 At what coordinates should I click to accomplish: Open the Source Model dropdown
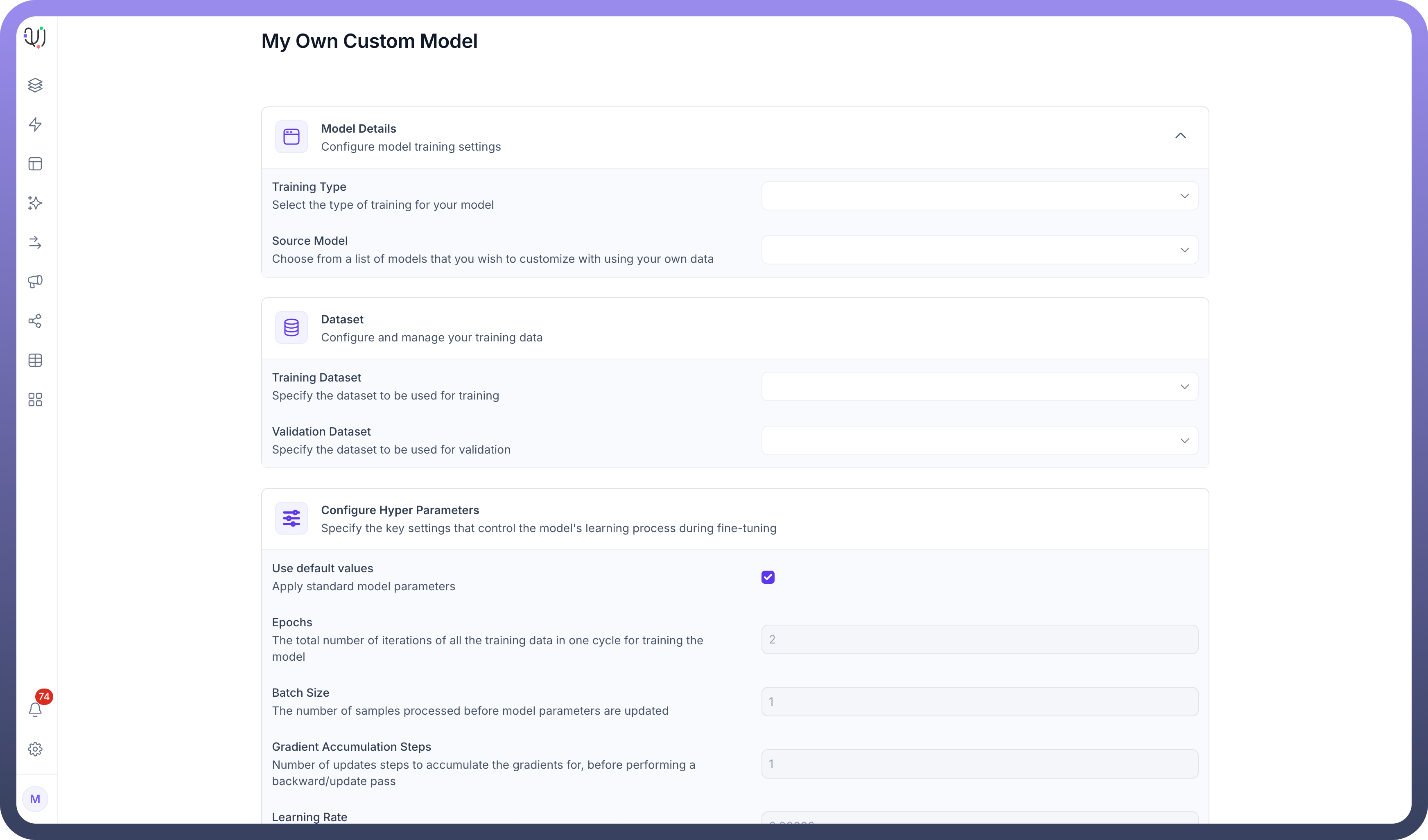coord(979,250)
